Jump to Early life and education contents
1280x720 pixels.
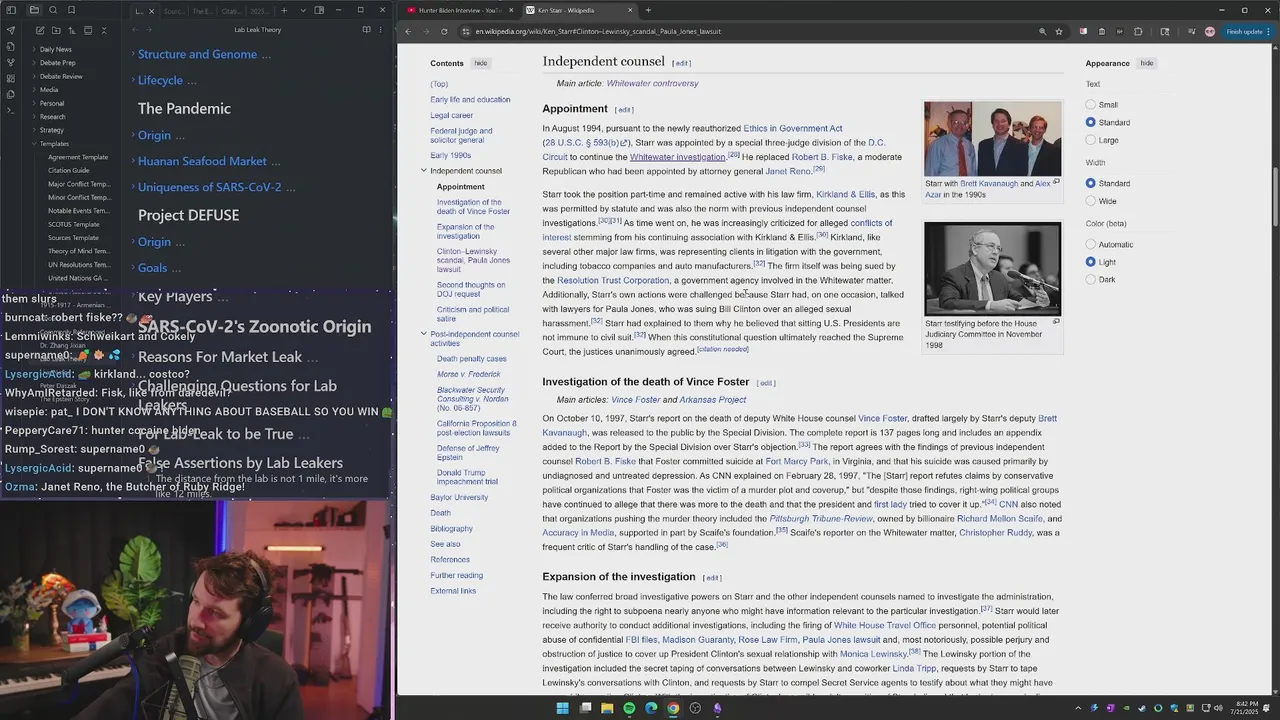tap(470, 100)
